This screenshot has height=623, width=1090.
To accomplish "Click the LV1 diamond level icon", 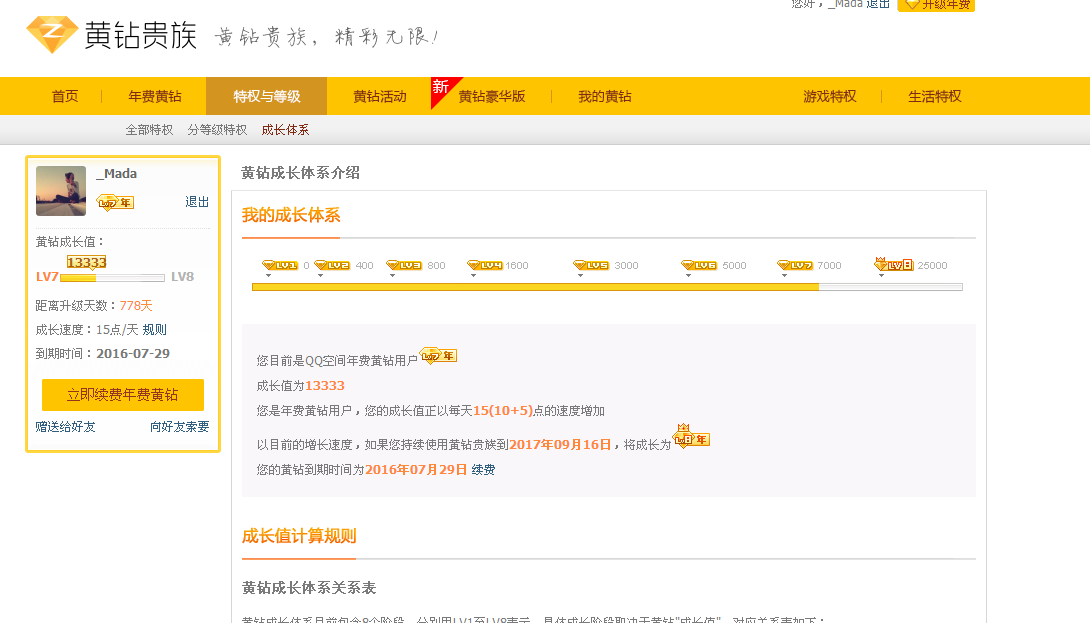I will tap(279, 265).
